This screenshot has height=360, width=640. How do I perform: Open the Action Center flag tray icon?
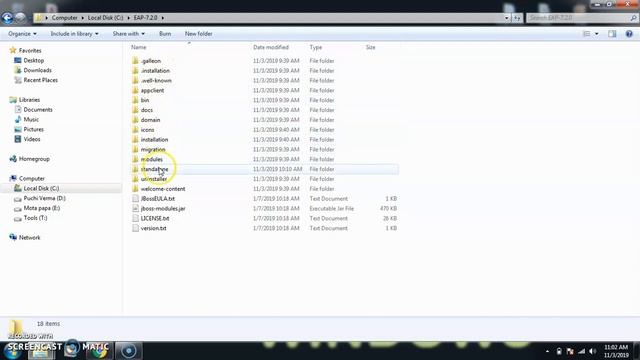[570, 351]
